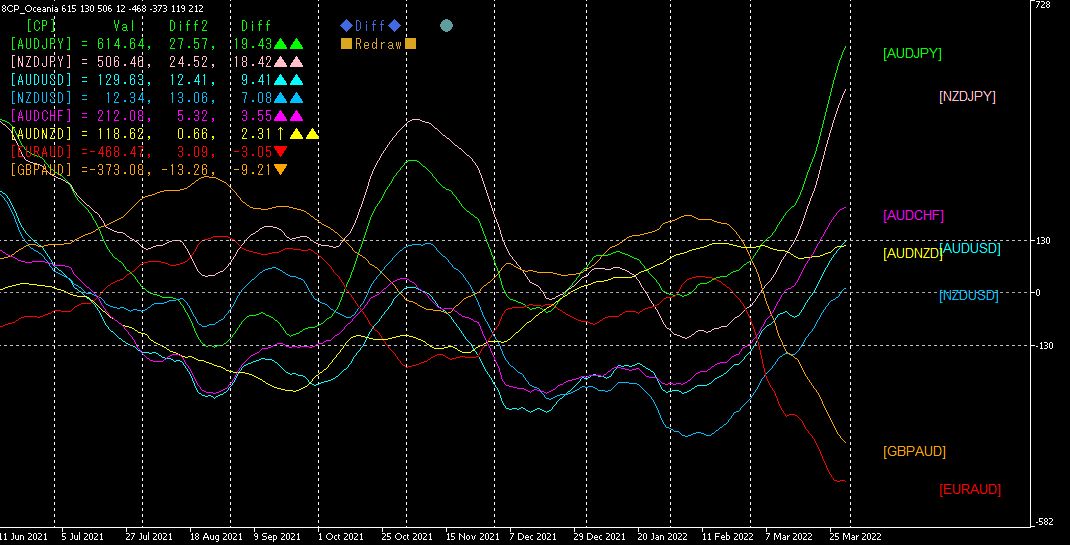Click the 7 Dec 2021 date on time axis
Screen dimensions: 1070x545
point(534,536)
